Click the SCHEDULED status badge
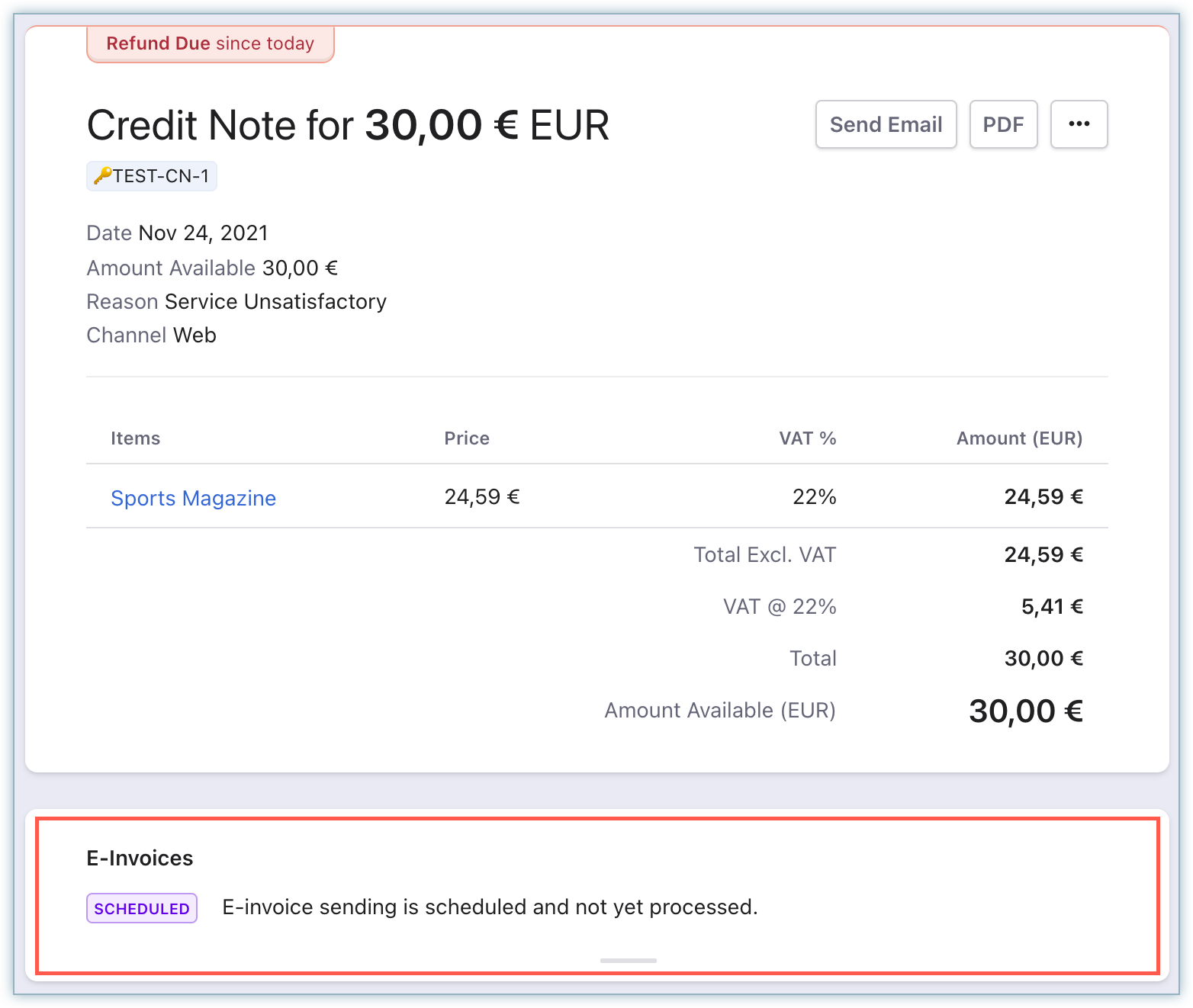1193x1008 pixels. (142, 908)
